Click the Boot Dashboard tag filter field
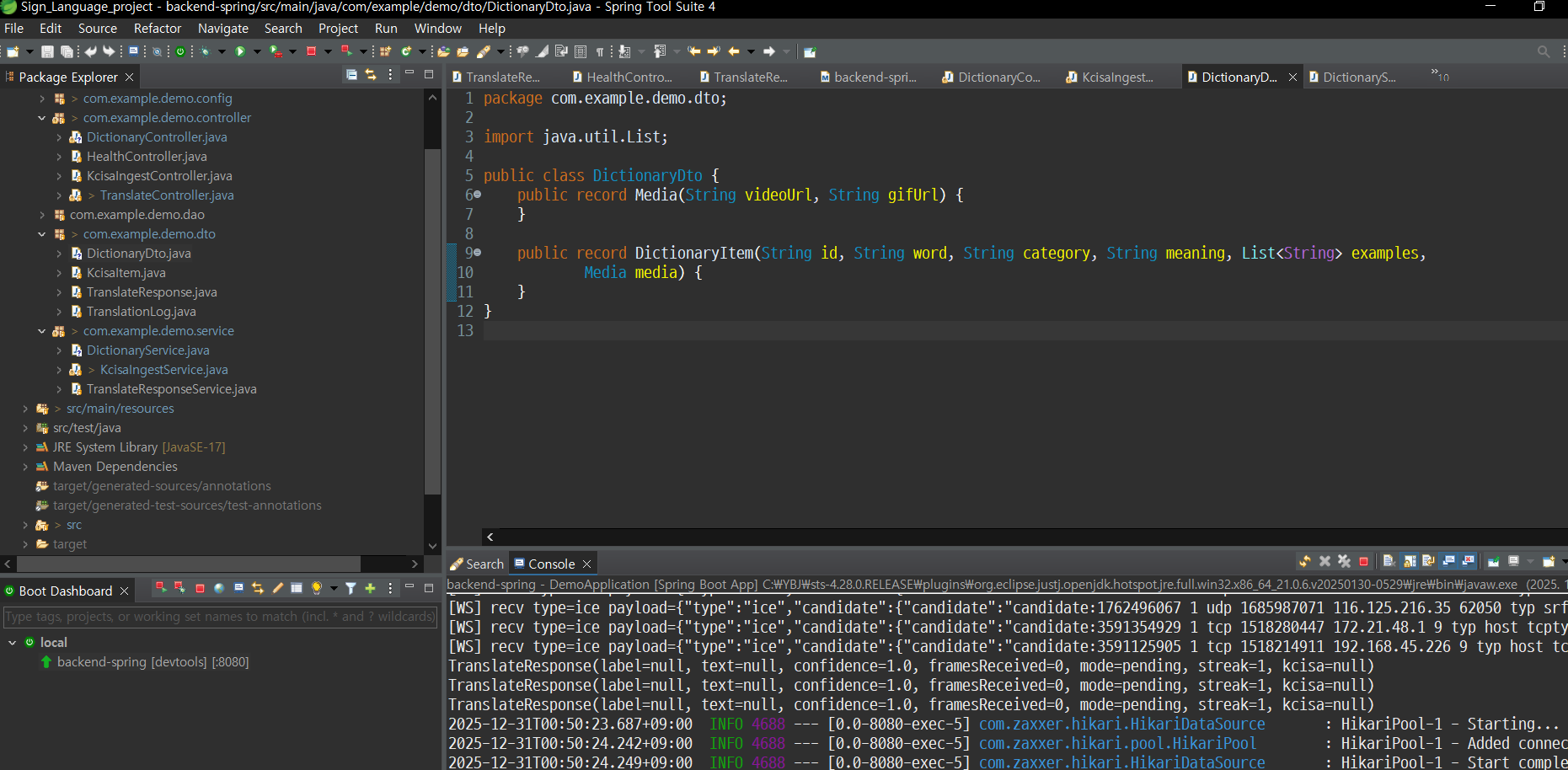This screenshot has width=1568, height=770. pyautogui.click(x=219, y=617)
